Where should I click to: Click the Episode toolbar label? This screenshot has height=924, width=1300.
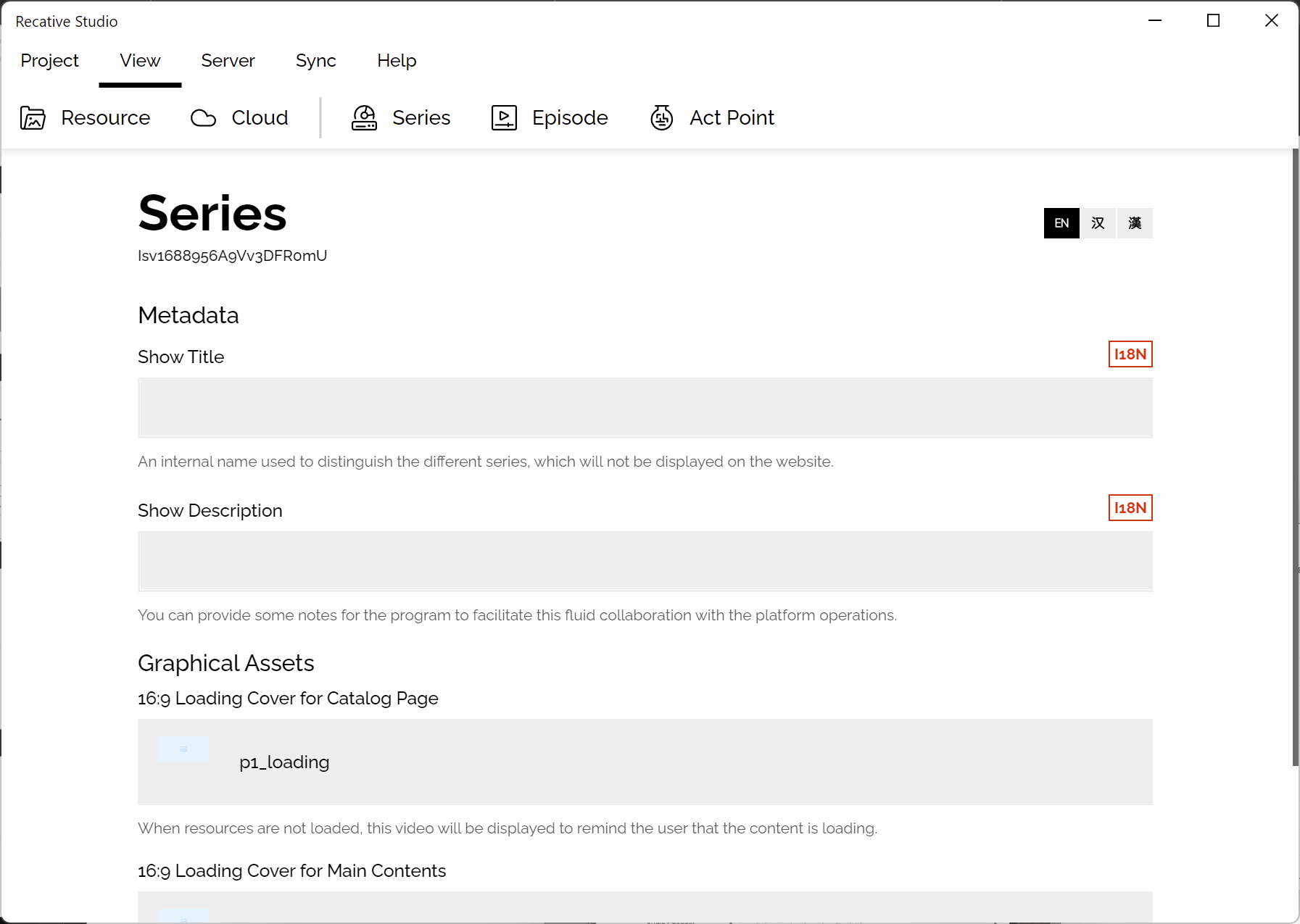click(570, 117)
